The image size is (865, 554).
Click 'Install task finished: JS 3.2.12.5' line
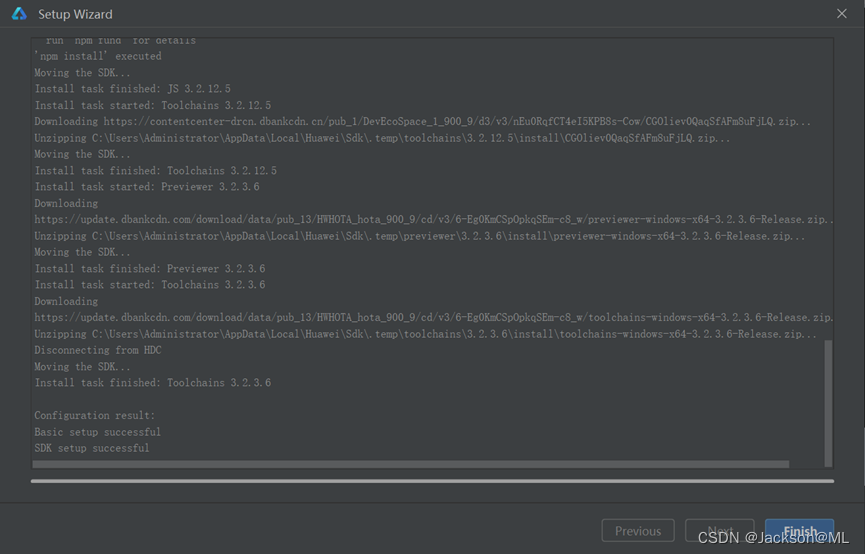[x=132, y=88]
